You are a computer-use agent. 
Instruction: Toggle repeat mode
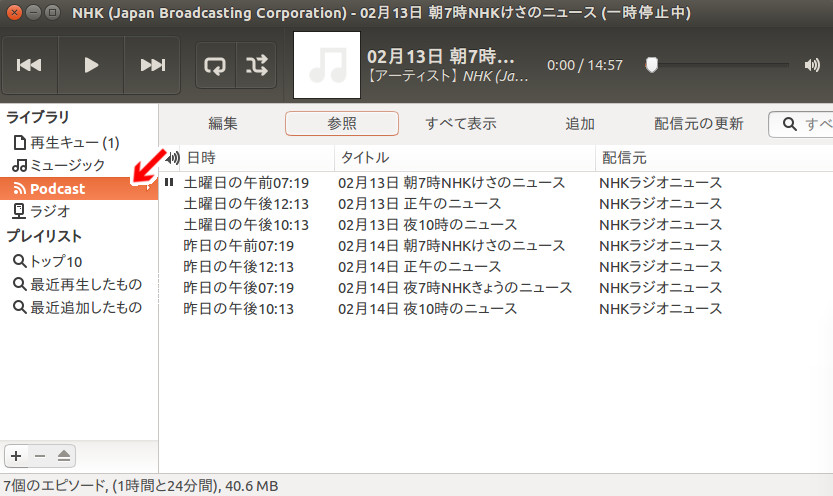tap(216, 65)
